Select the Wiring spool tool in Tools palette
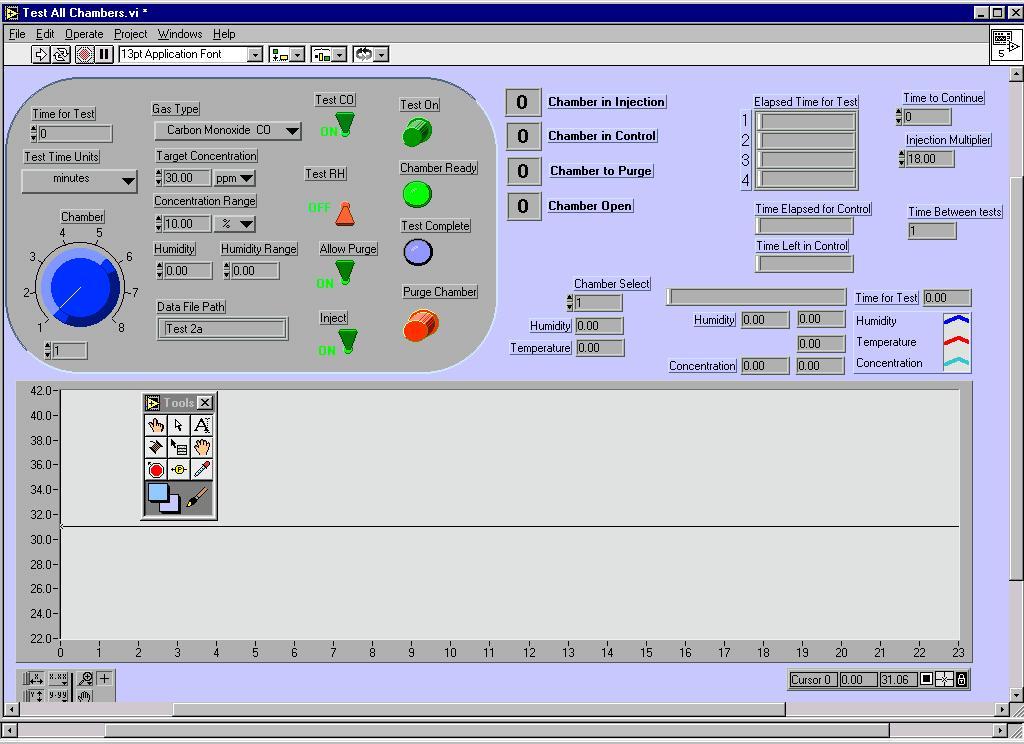 [x=156, y=447]
